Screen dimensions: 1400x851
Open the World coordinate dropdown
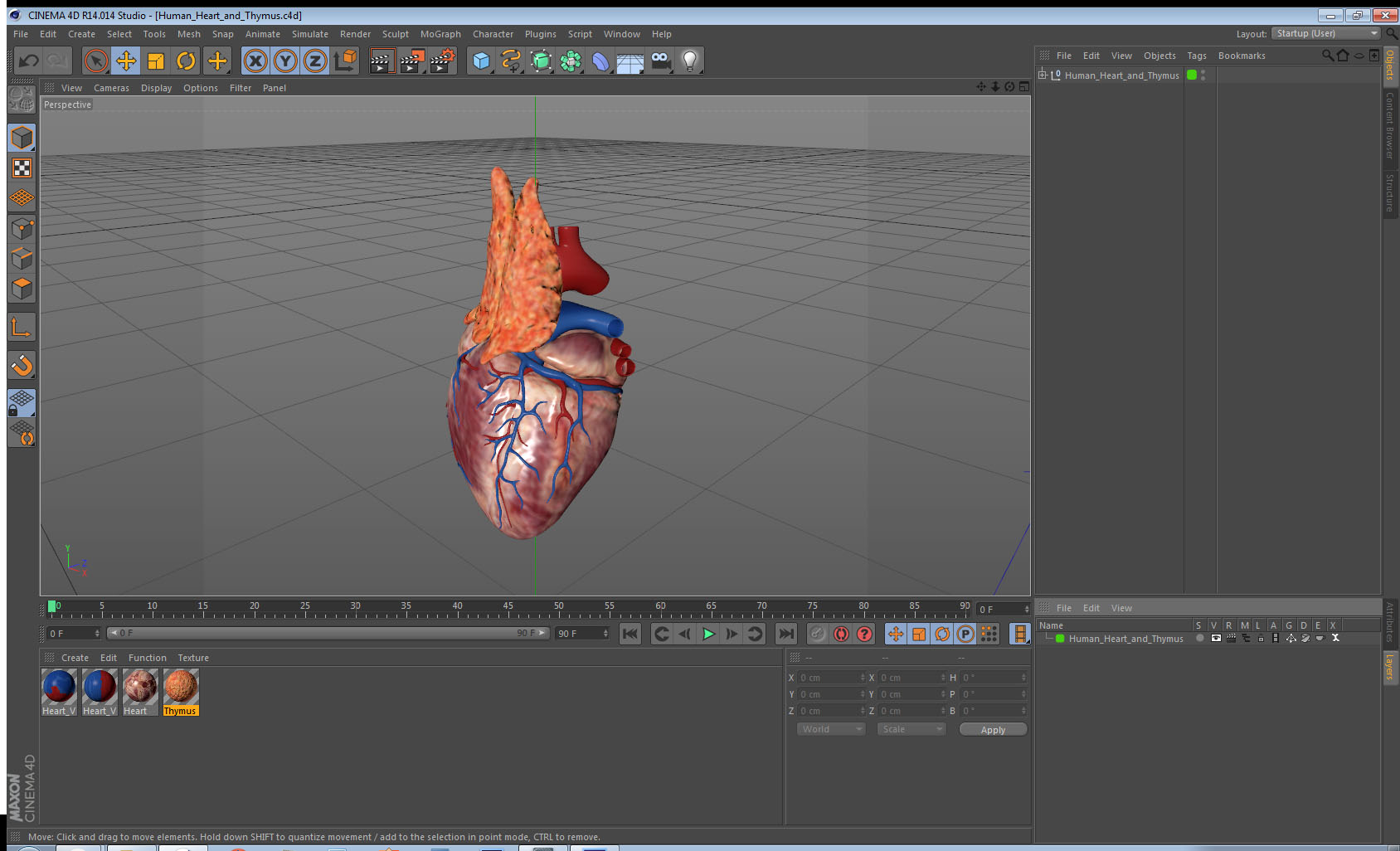coord(831,729)
